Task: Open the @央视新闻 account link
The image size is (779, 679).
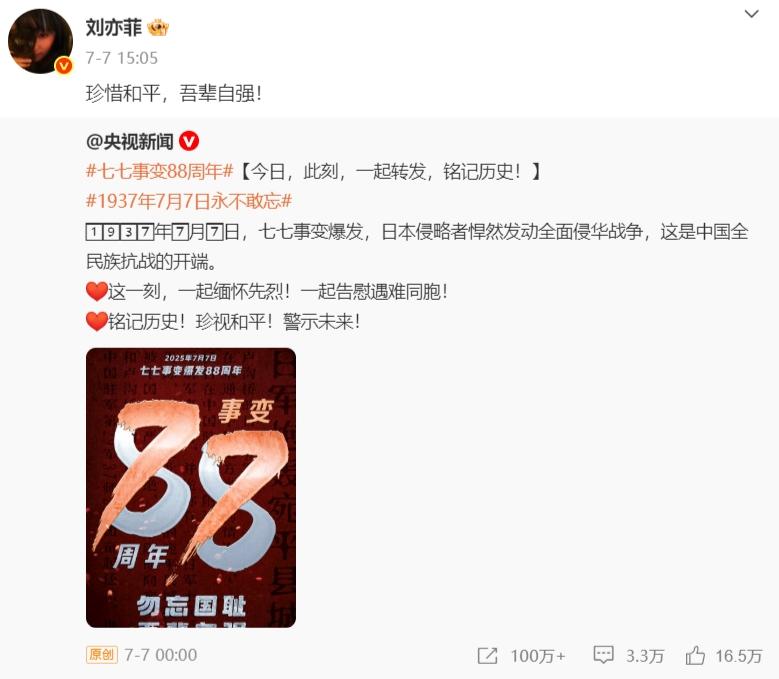Action: 129,142
